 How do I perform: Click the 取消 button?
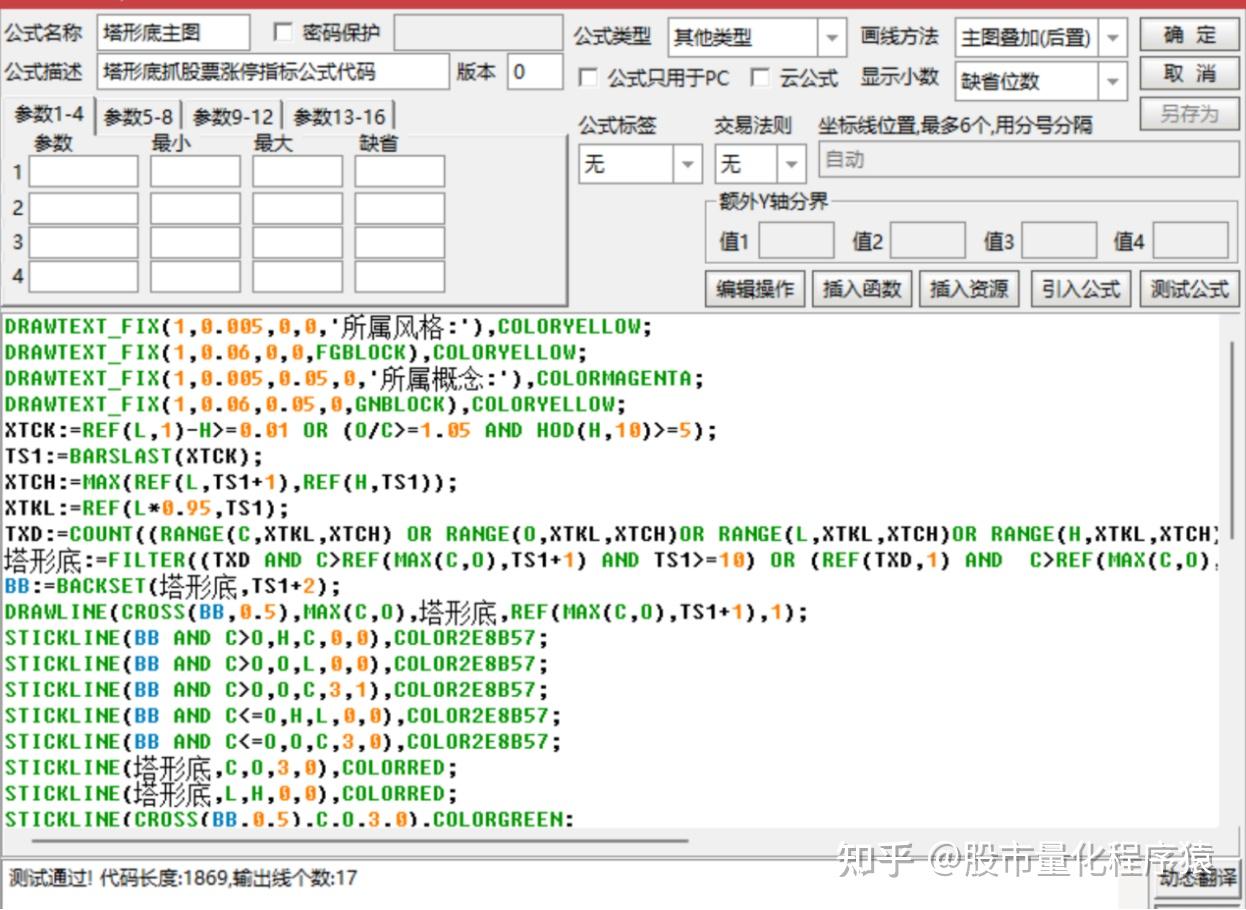pos(1189,74)
